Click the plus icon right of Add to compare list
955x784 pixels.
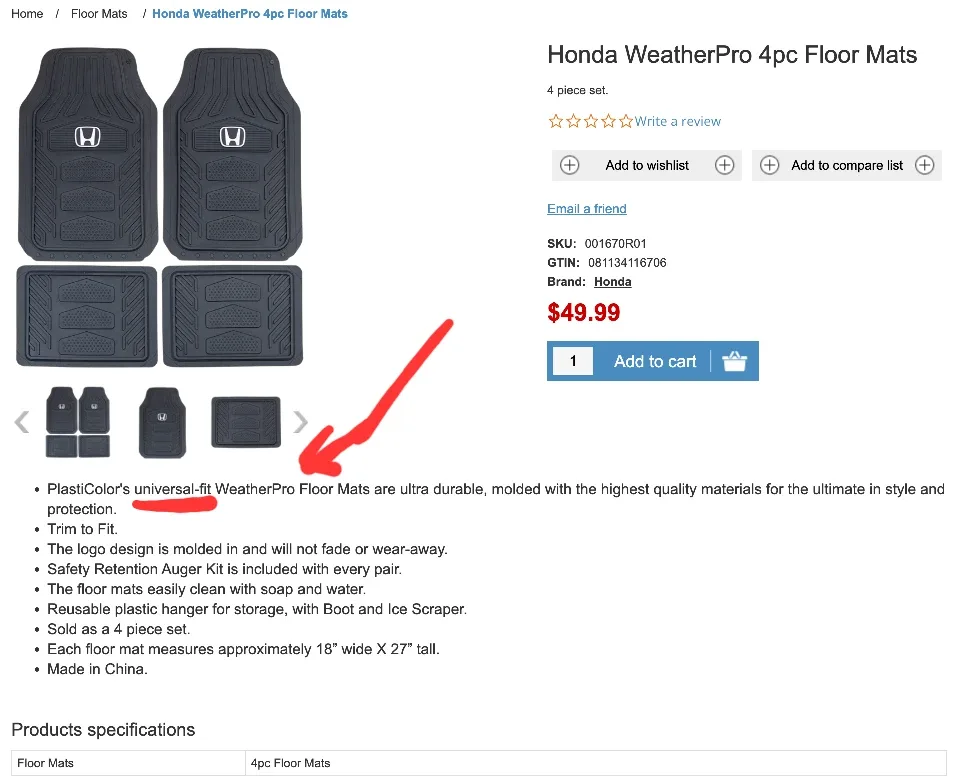coord(925,165)
